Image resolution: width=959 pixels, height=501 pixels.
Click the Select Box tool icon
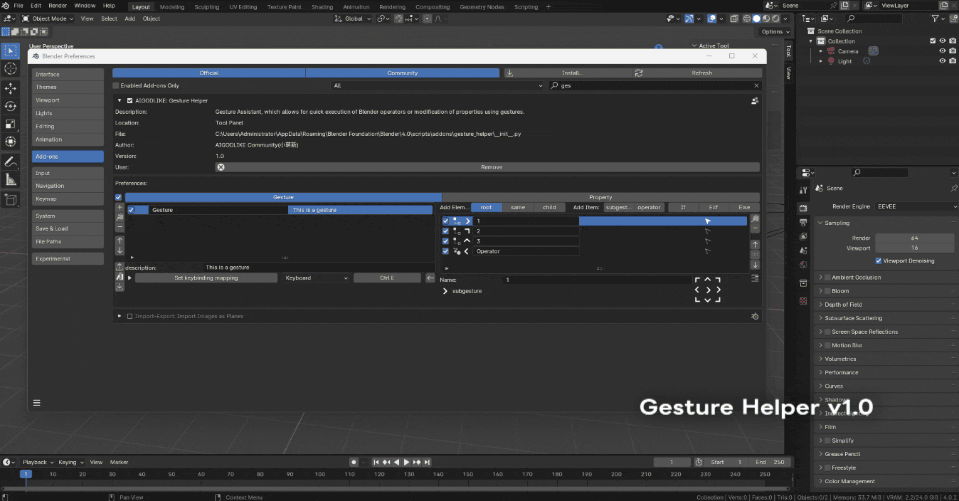(x=10, y=51)
